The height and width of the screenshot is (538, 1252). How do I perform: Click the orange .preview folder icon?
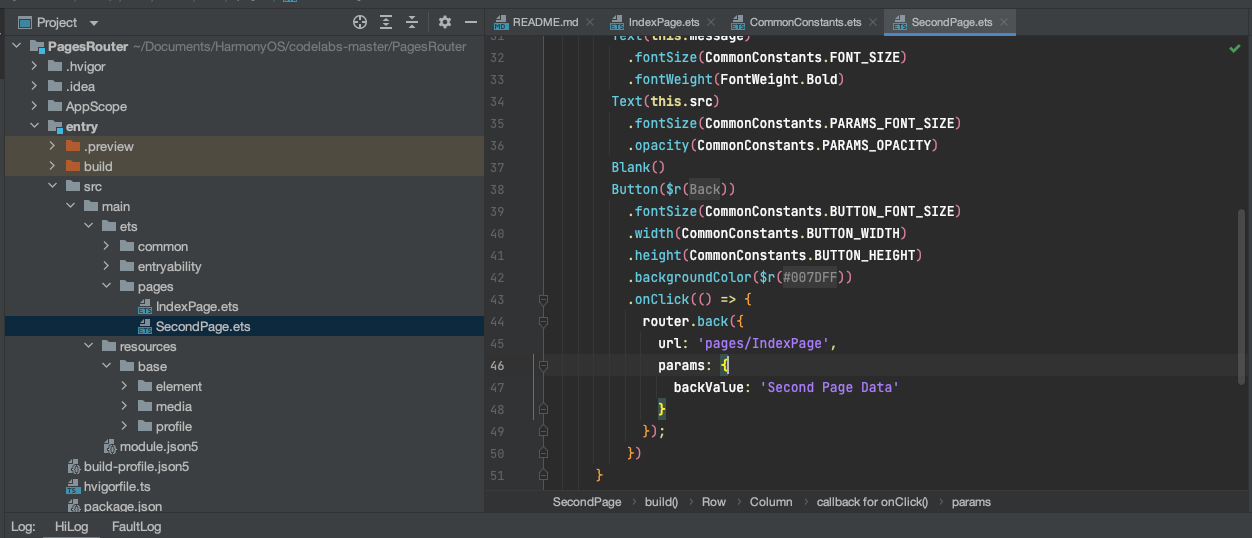click(72, 146)
